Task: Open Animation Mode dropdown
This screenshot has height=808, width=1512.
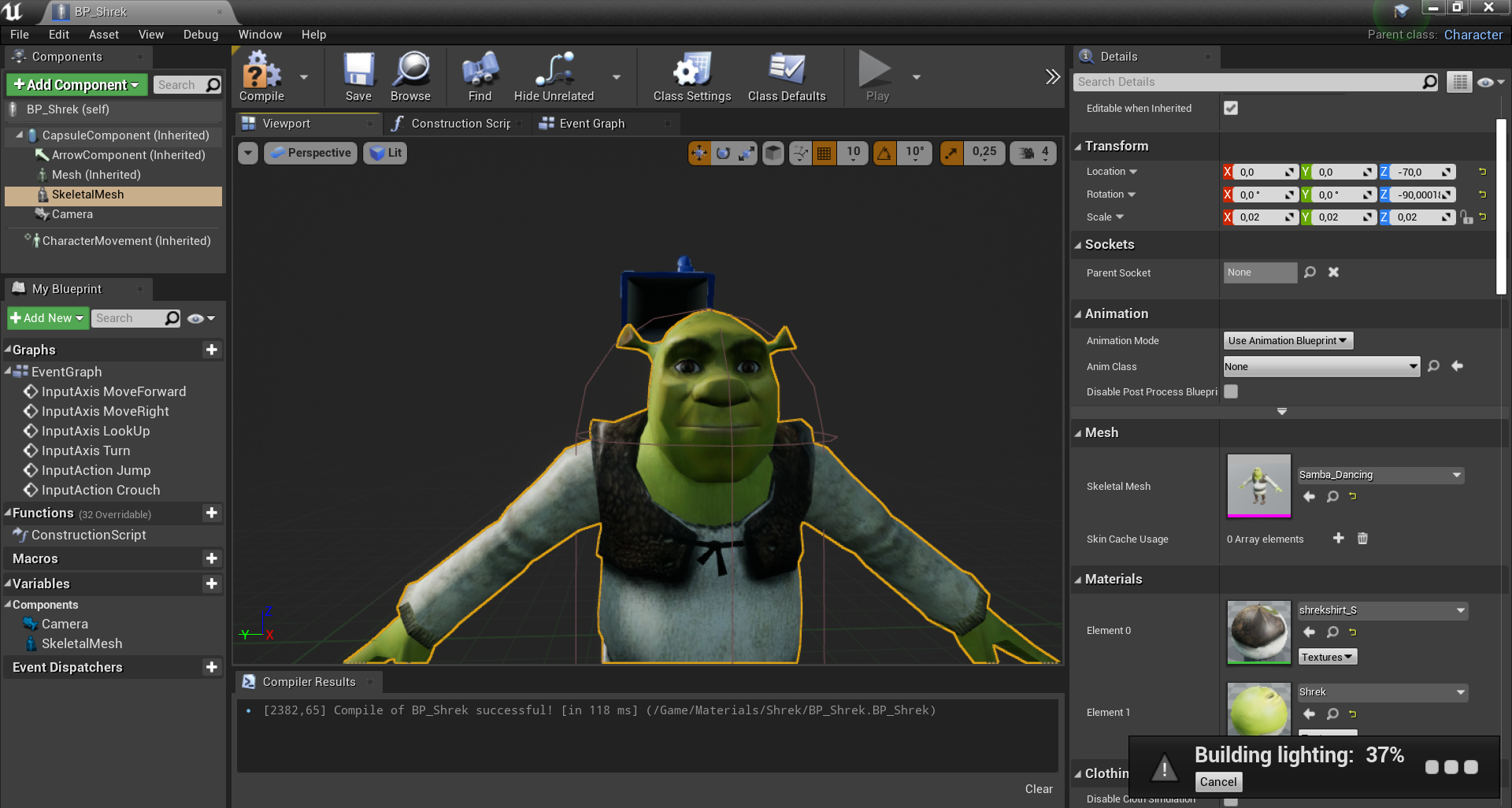Action: click(x=1288, y=340)
